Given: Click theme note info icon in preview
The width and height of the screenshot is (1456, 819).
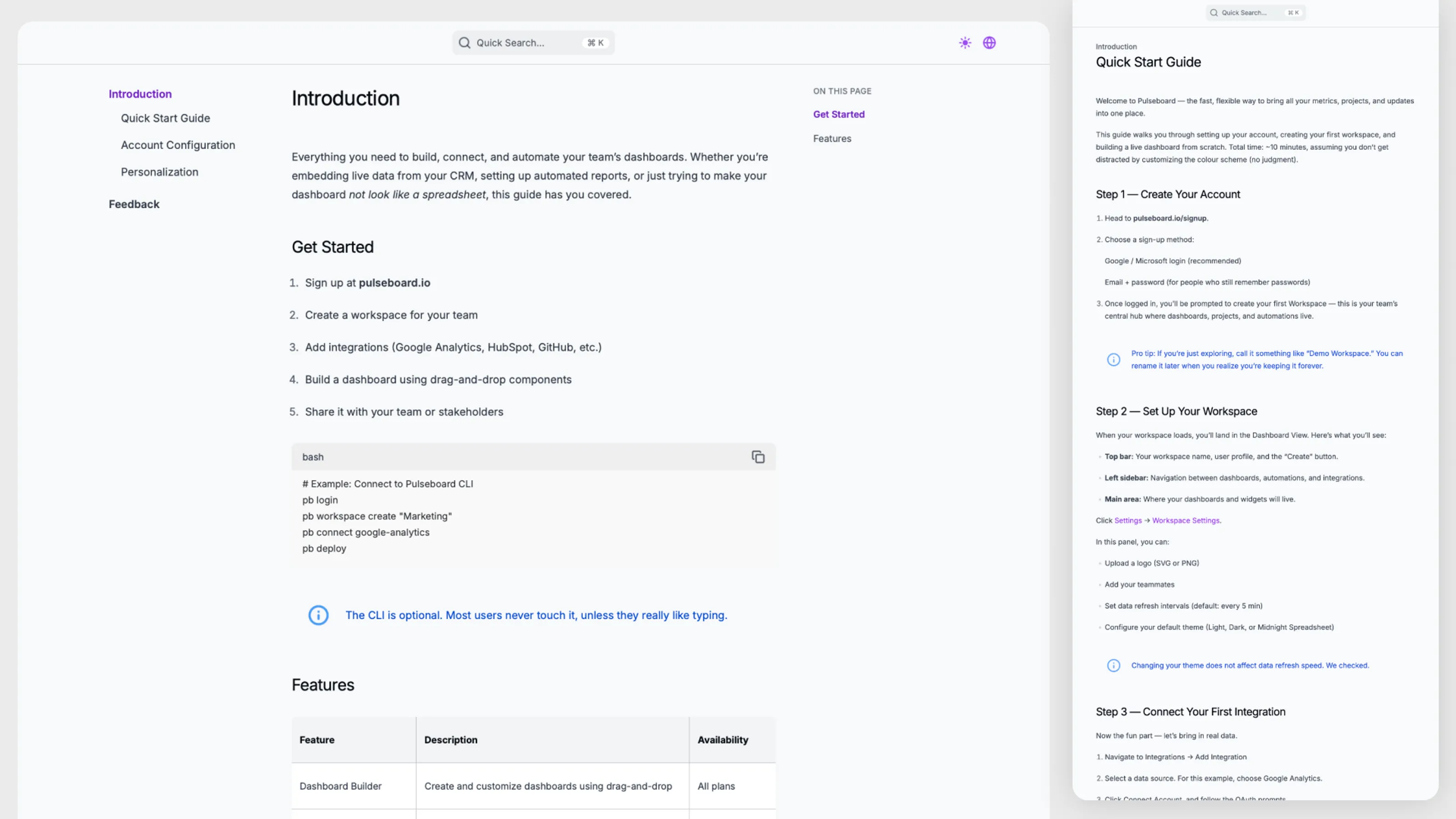Looking at the screenshot, I should coord(1113,665).
